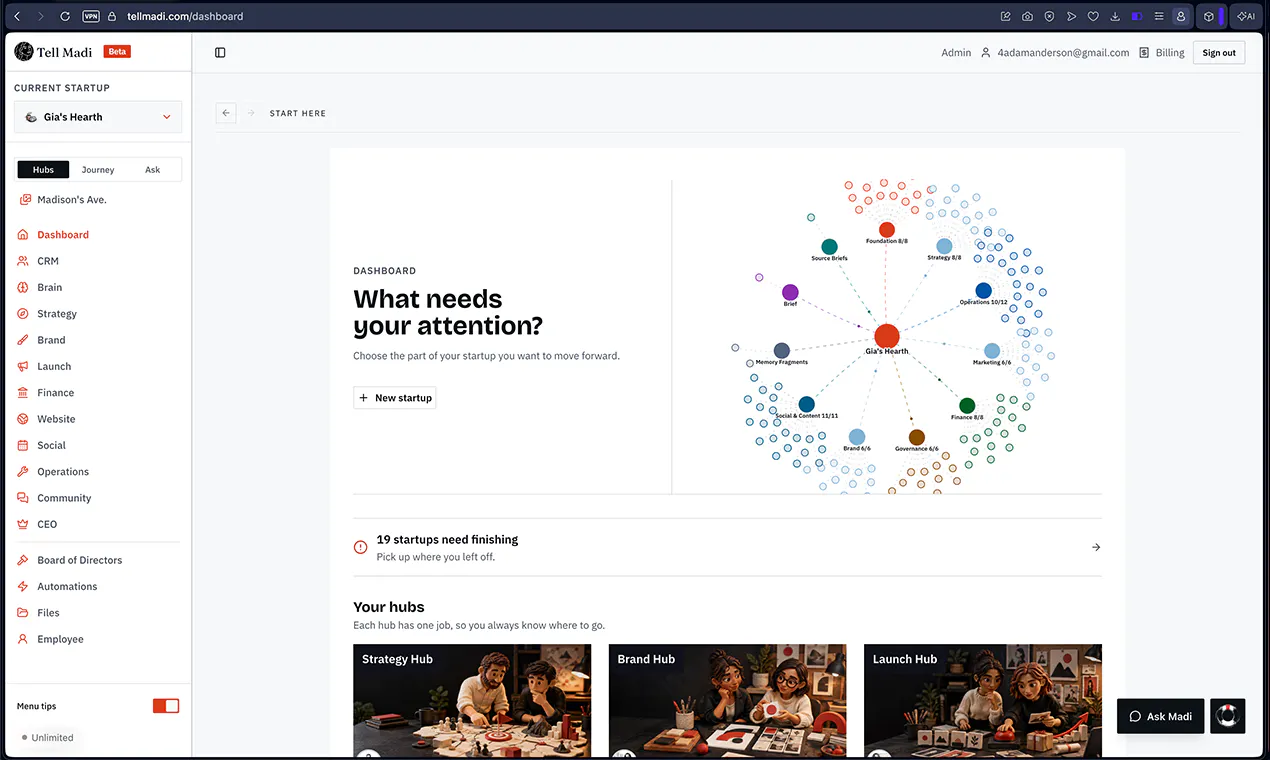Image resolution: width=1270 pixels, height=760 pixels.
Task: Click the CRM people icon
Action: (24, 261)
